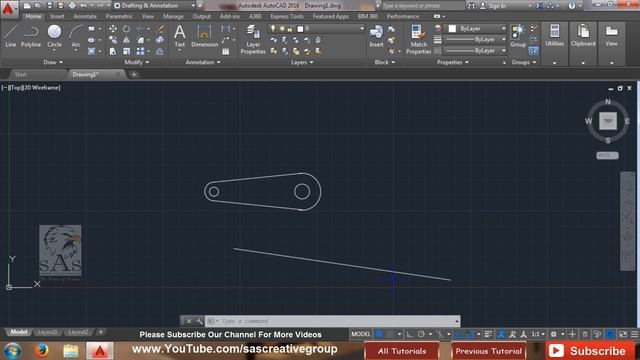The image size is (640, 360).
Task: Open the Insert ribbon tab
Action: pyautogui.click(x=57, y=16)
